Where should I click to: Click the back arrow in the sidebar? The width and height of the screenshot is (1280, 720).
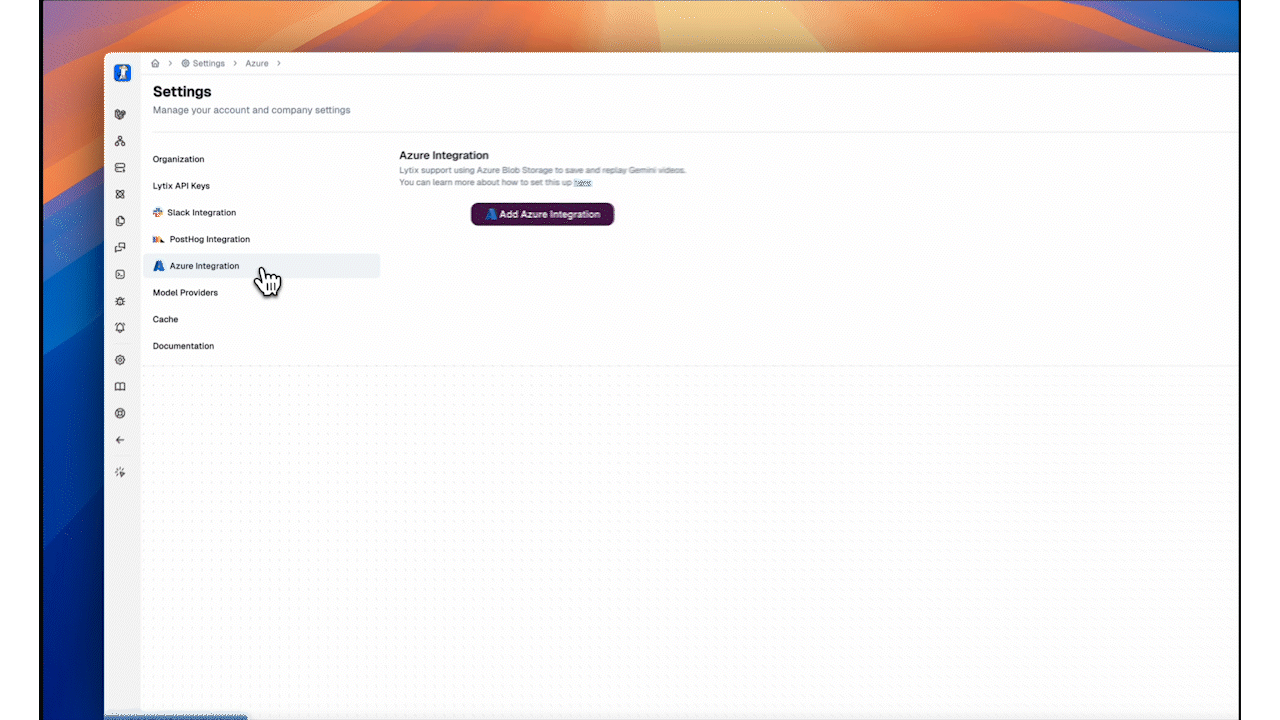coord(120,440)
